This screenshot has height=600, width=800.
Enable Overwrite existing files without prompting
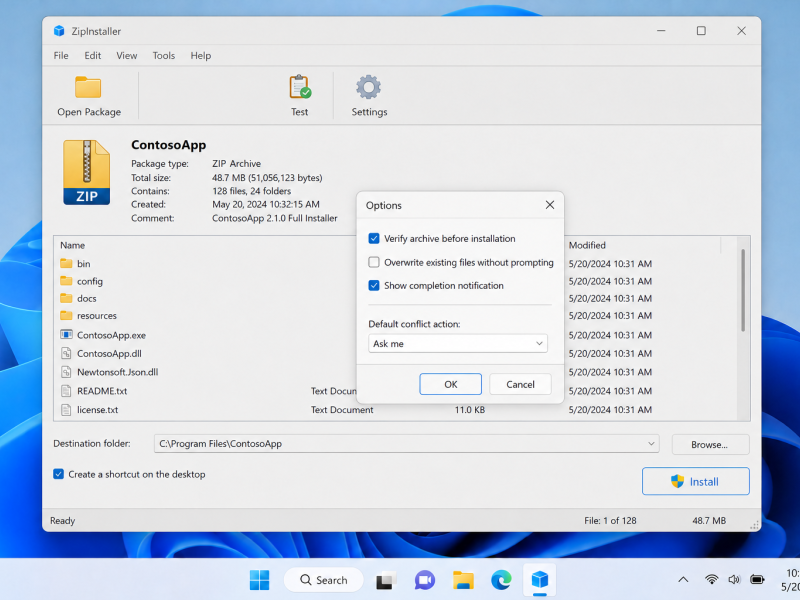[x=374, y=262]
